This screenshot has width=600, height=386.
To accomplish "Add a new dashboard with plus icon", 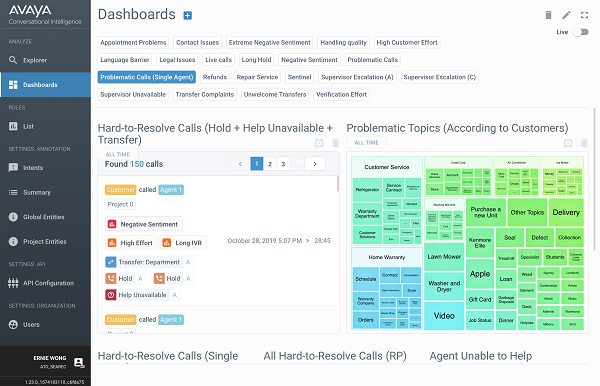I will click(x=188, y=15).
